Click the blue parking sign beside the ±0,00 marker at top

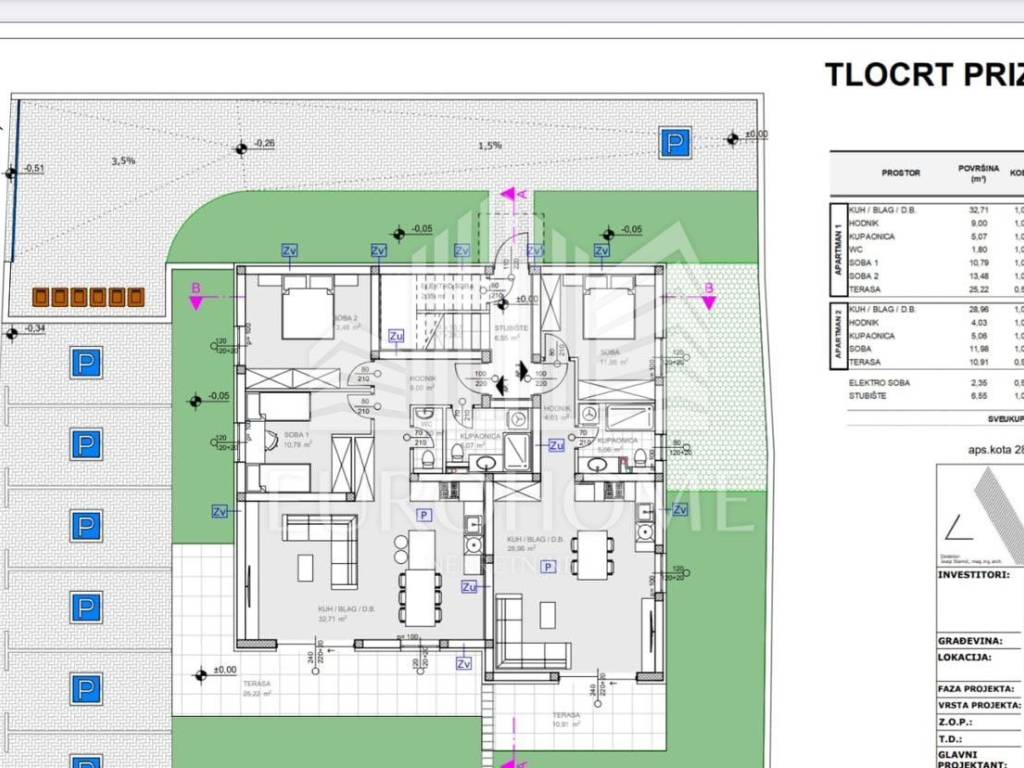tap(675, 142)
